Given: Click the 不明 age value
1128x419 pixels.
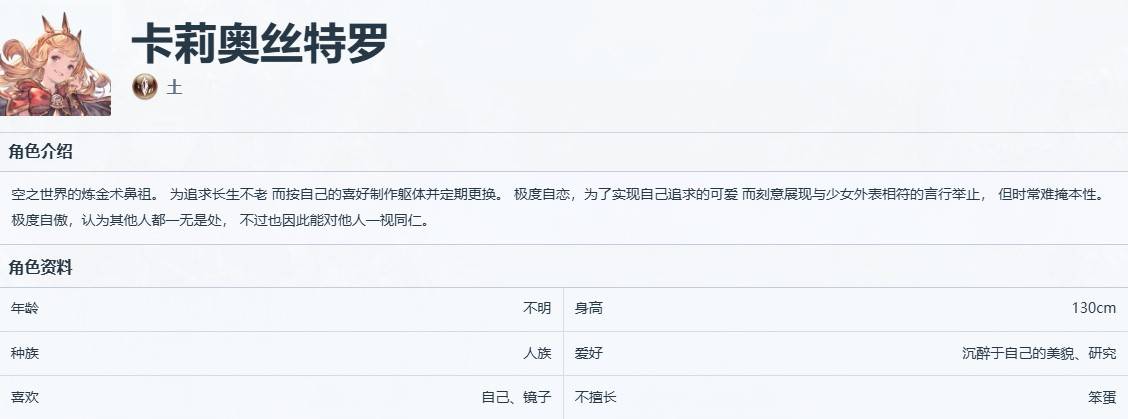Looking at the screenshot, I should [537, 309].
